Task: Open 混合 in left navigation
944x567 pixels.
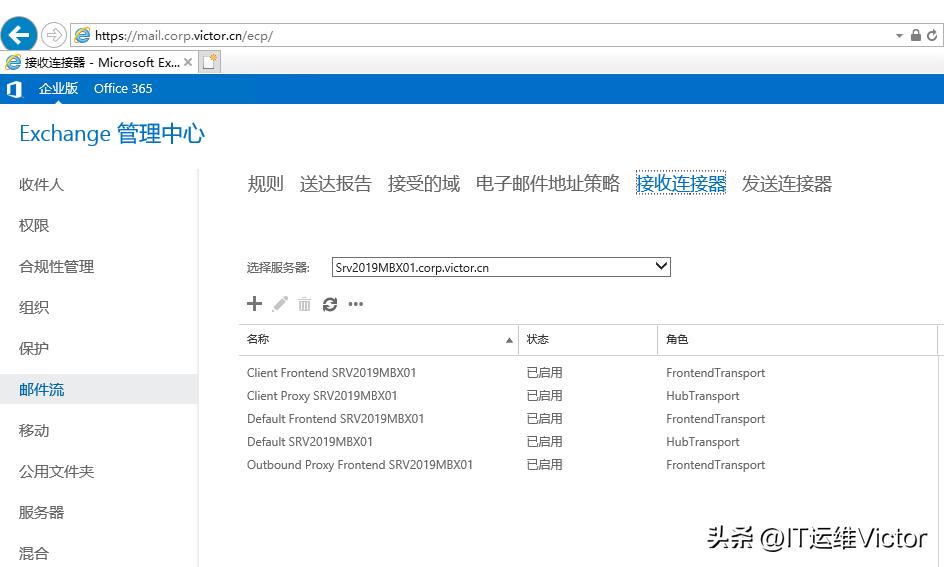Action: (x=34, y=553)
